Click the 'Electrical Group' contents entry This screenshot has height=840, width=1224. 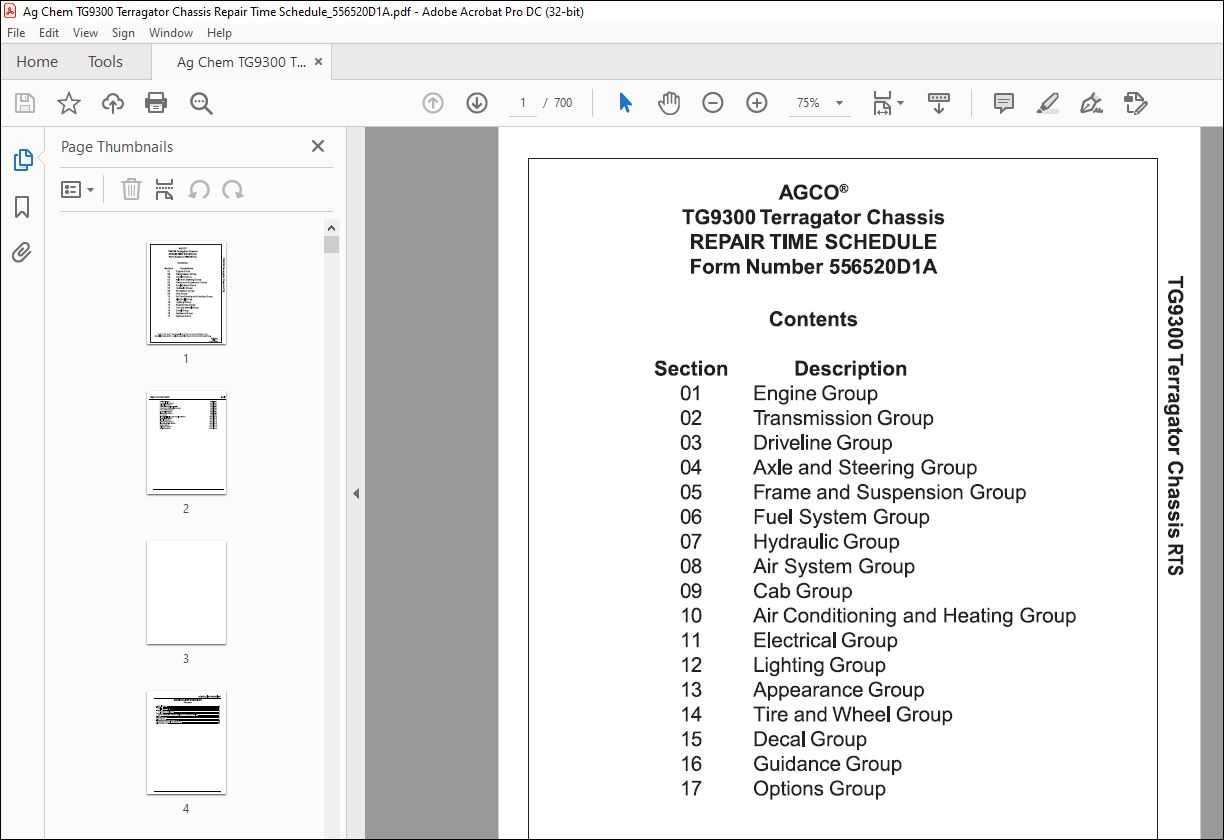tap(825, 641)
